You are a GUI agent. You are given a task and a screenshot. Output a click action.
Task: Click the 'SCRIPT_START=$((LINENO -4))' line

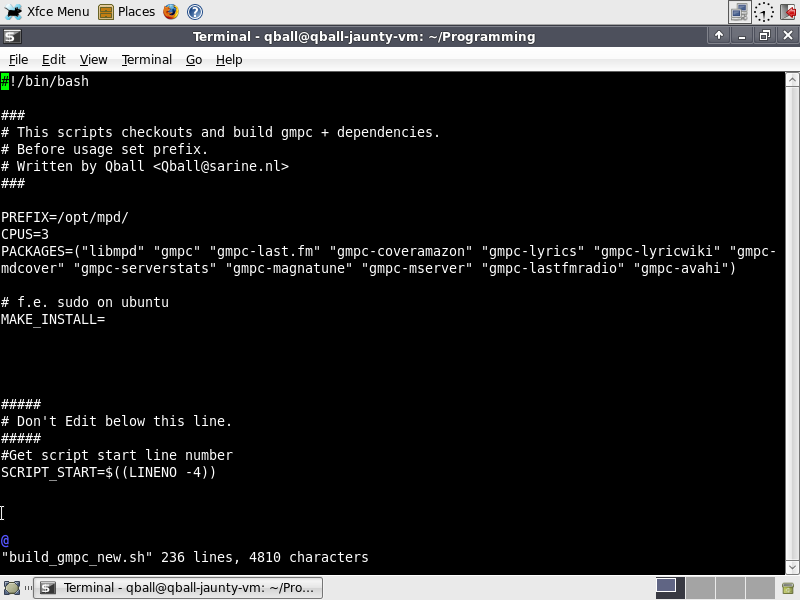point(109,472)
